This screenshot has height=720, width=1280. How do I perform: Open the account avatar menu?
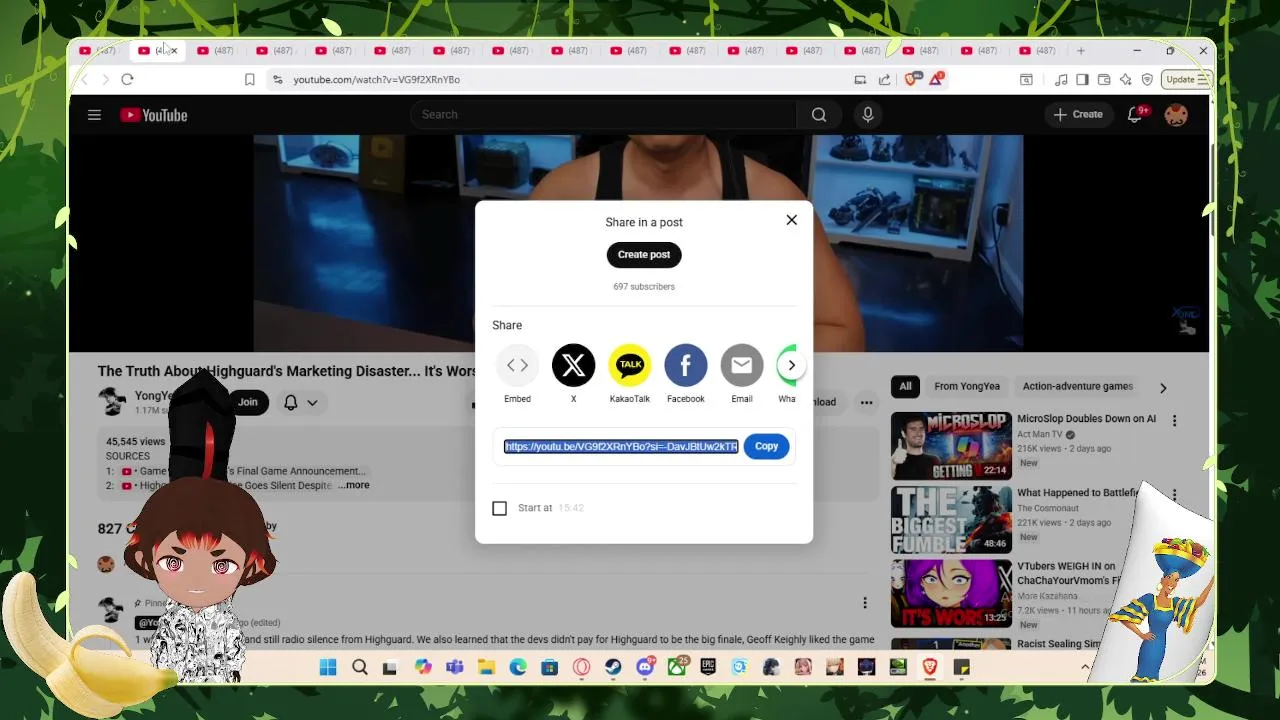click(x=1176, y=115)
